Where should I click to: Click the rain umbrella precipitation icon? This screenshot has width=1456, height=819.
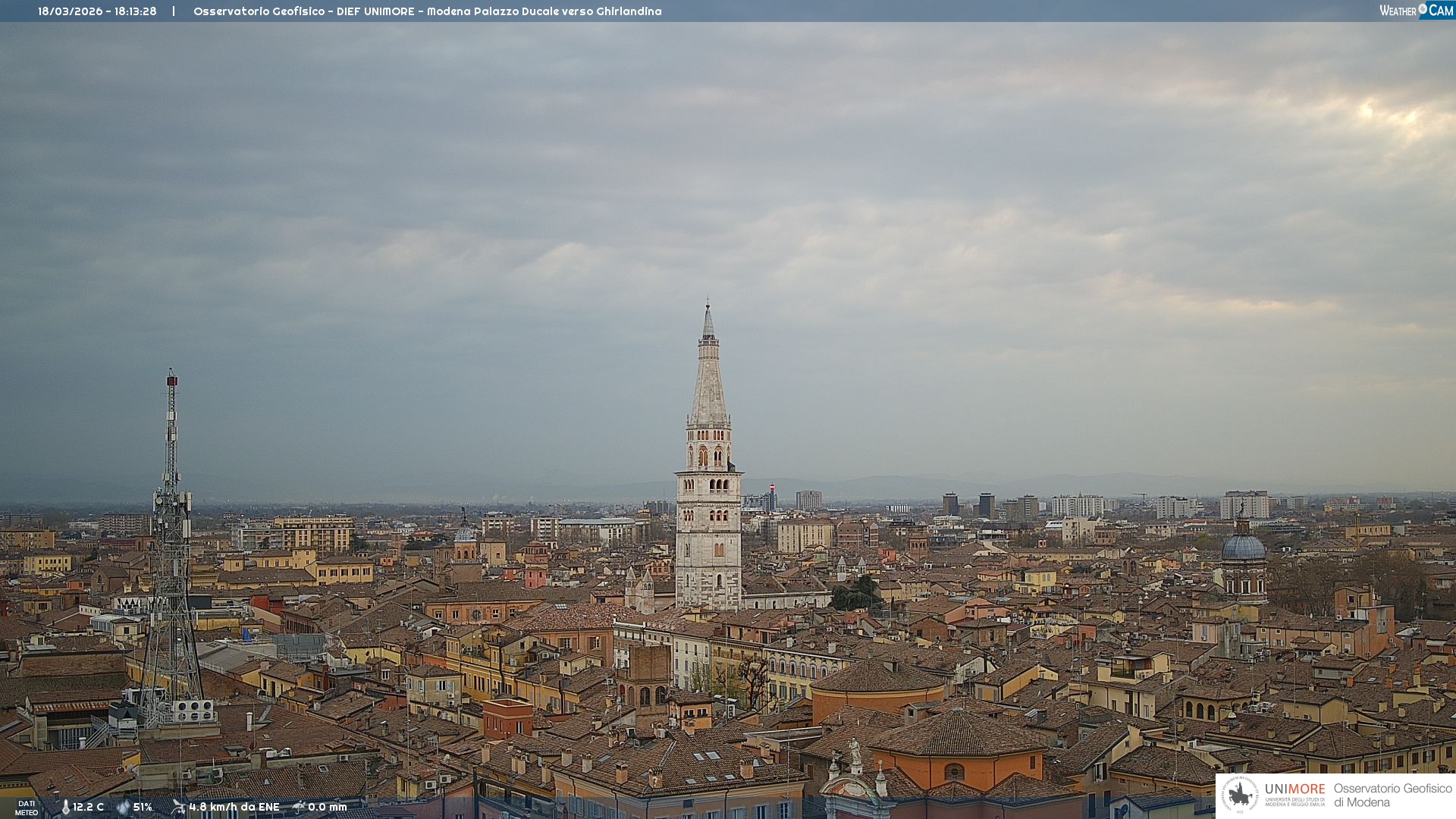pyautogui.click(x=298, y=807)
